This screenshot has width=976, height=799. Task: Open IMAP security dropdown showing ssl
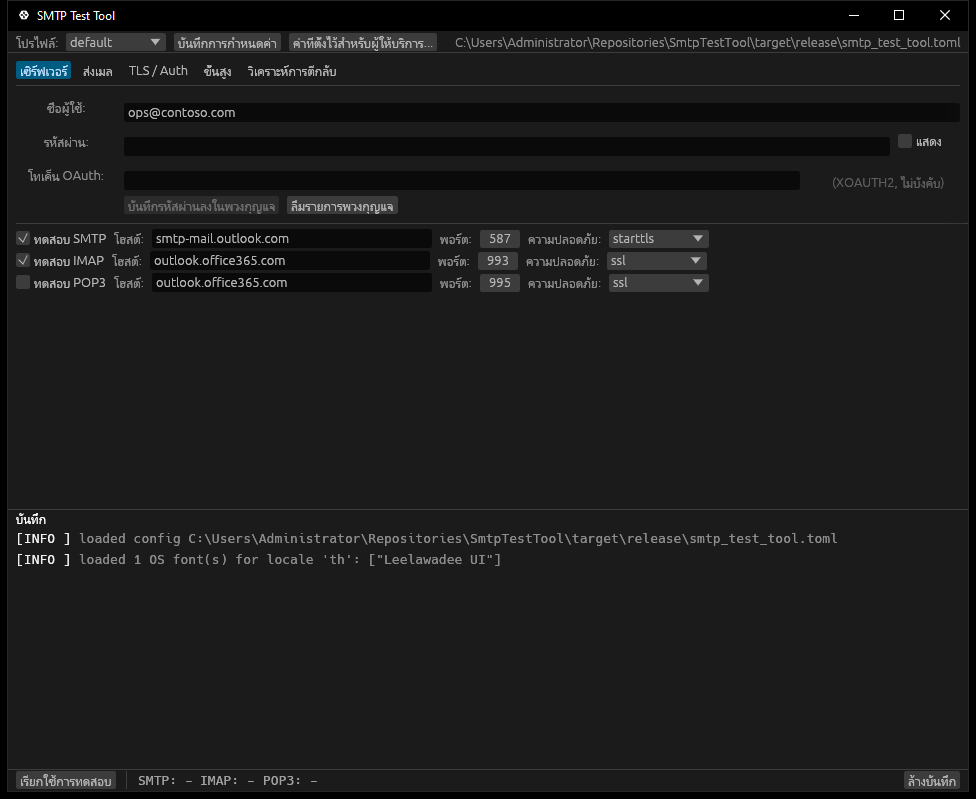point(656,260)
